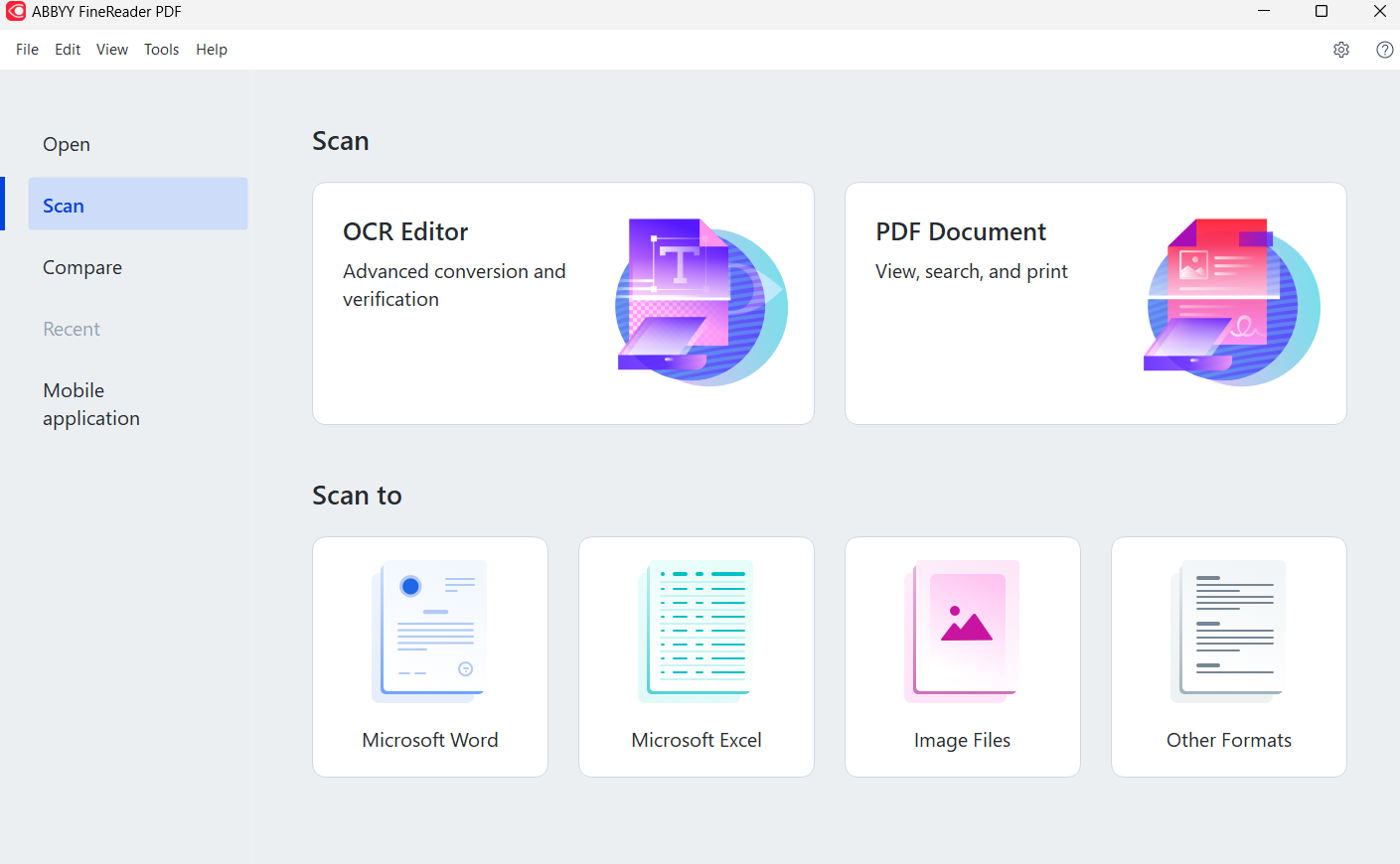Close the FineReader window
The width and height of the screenshot is (1400, 864).
tap(1379, 11)
